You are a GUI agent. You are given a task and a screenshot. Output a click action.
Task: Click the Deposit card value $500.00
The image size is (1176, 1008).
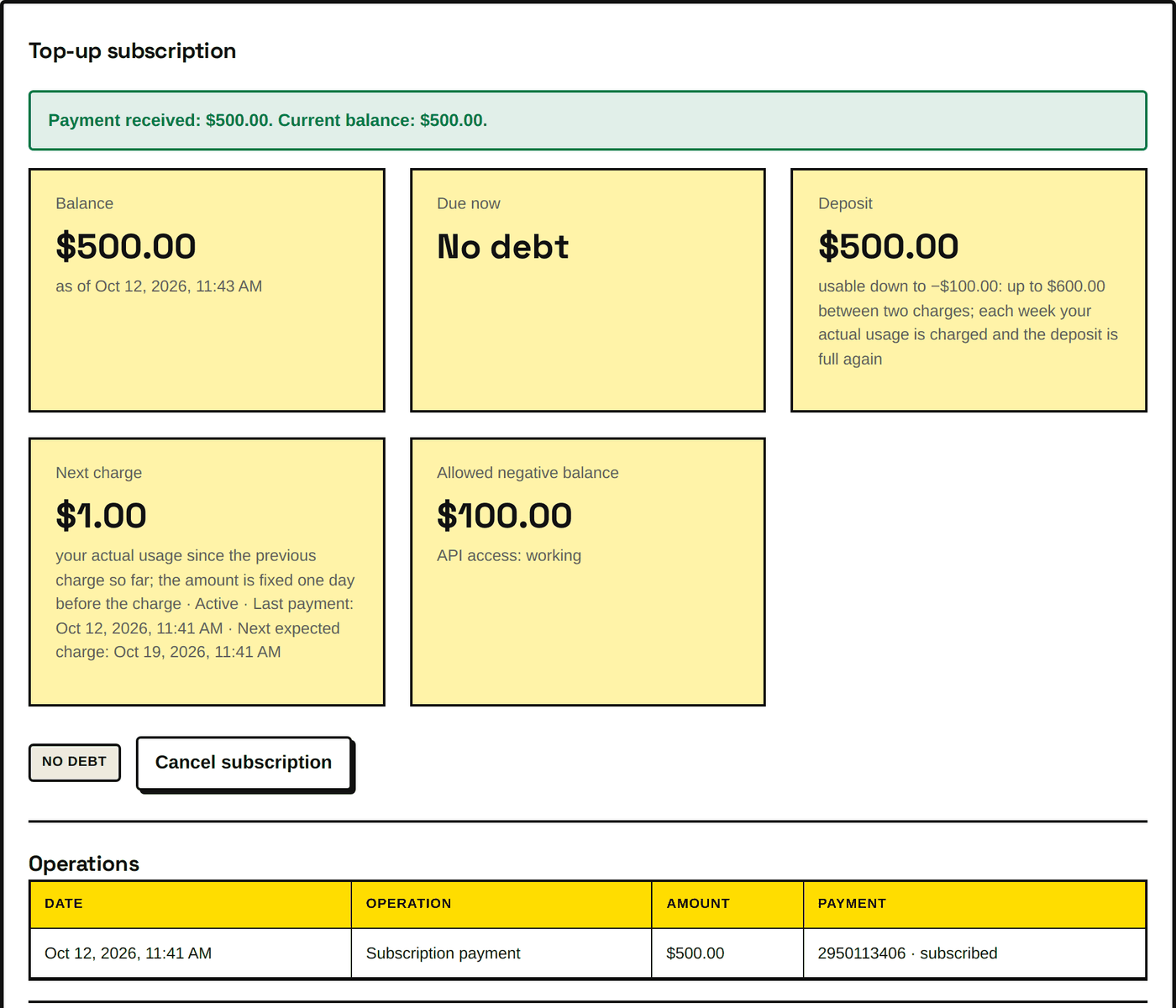889,246
